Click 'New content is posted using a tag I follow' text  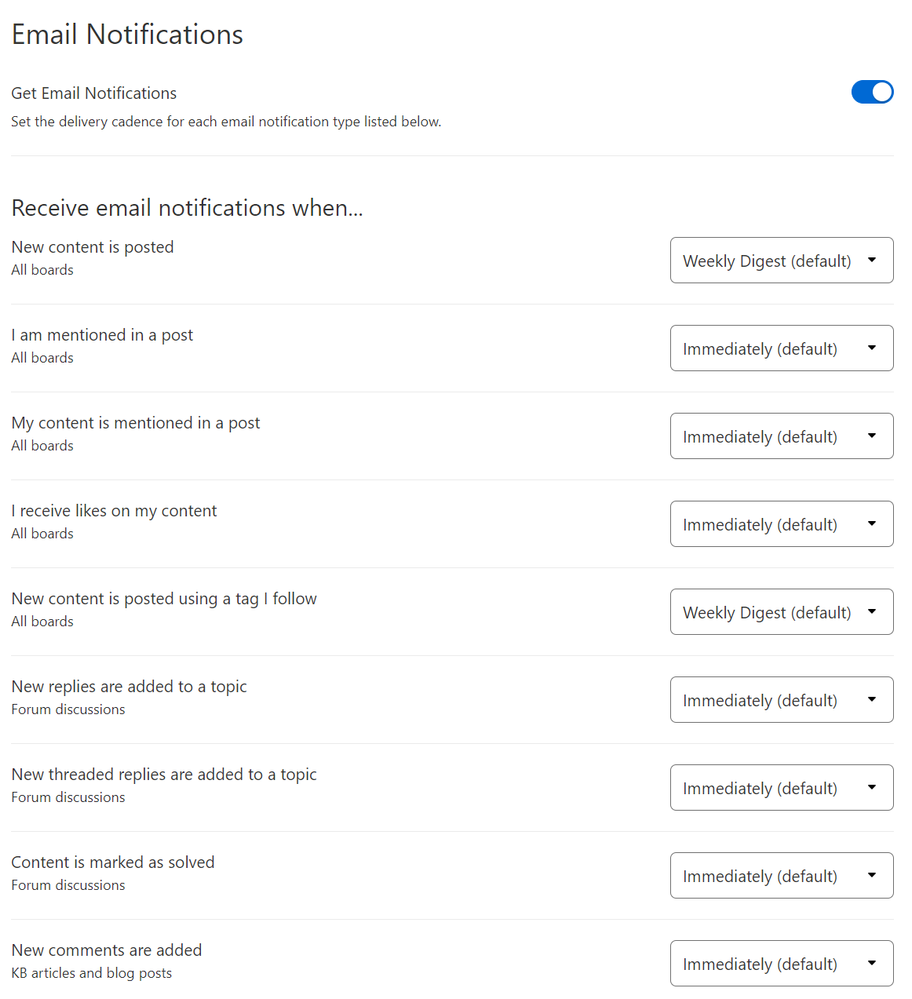(164, 599)
